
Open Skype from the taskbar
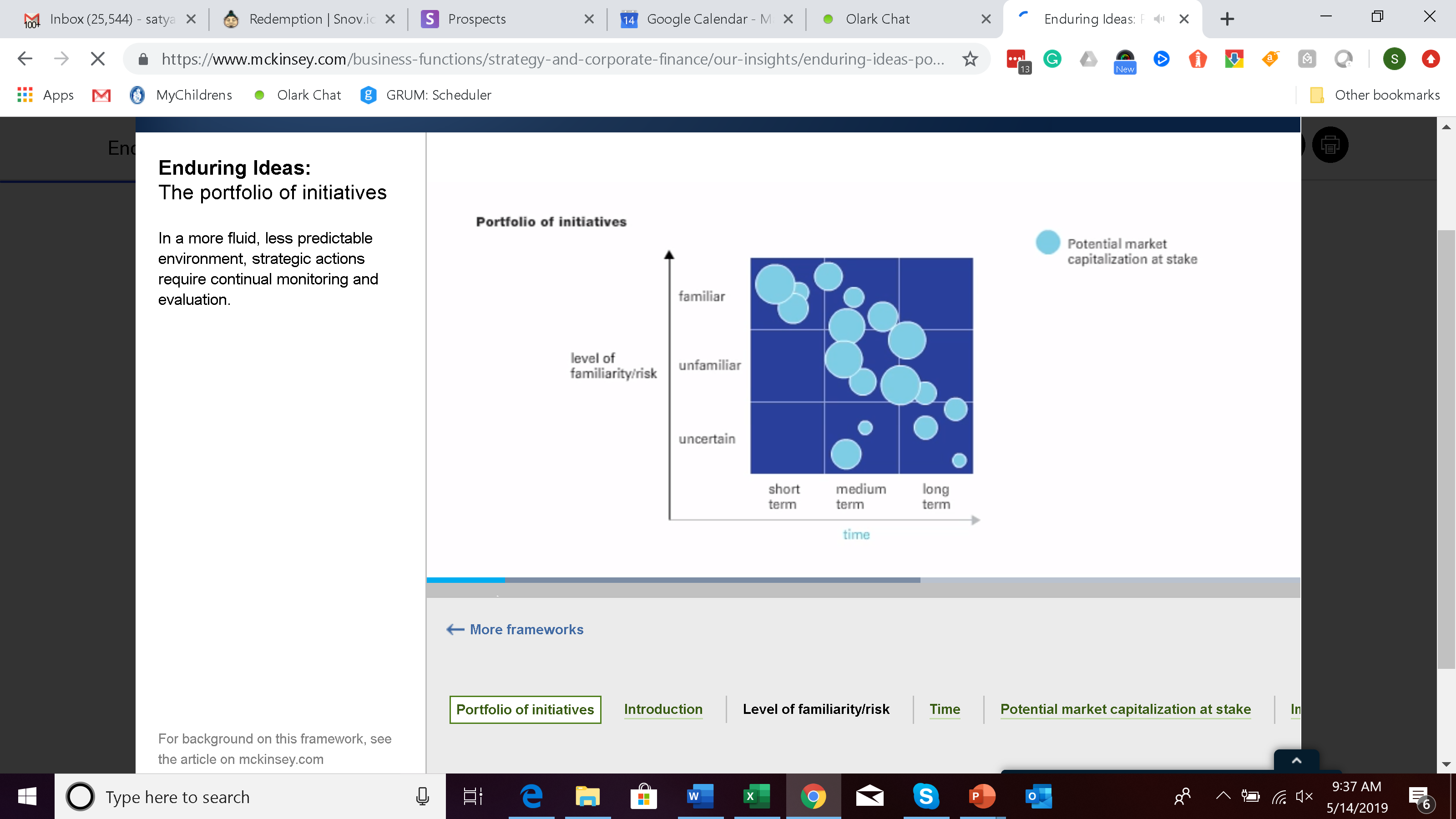pyautogui.click(x=926, y=796)
